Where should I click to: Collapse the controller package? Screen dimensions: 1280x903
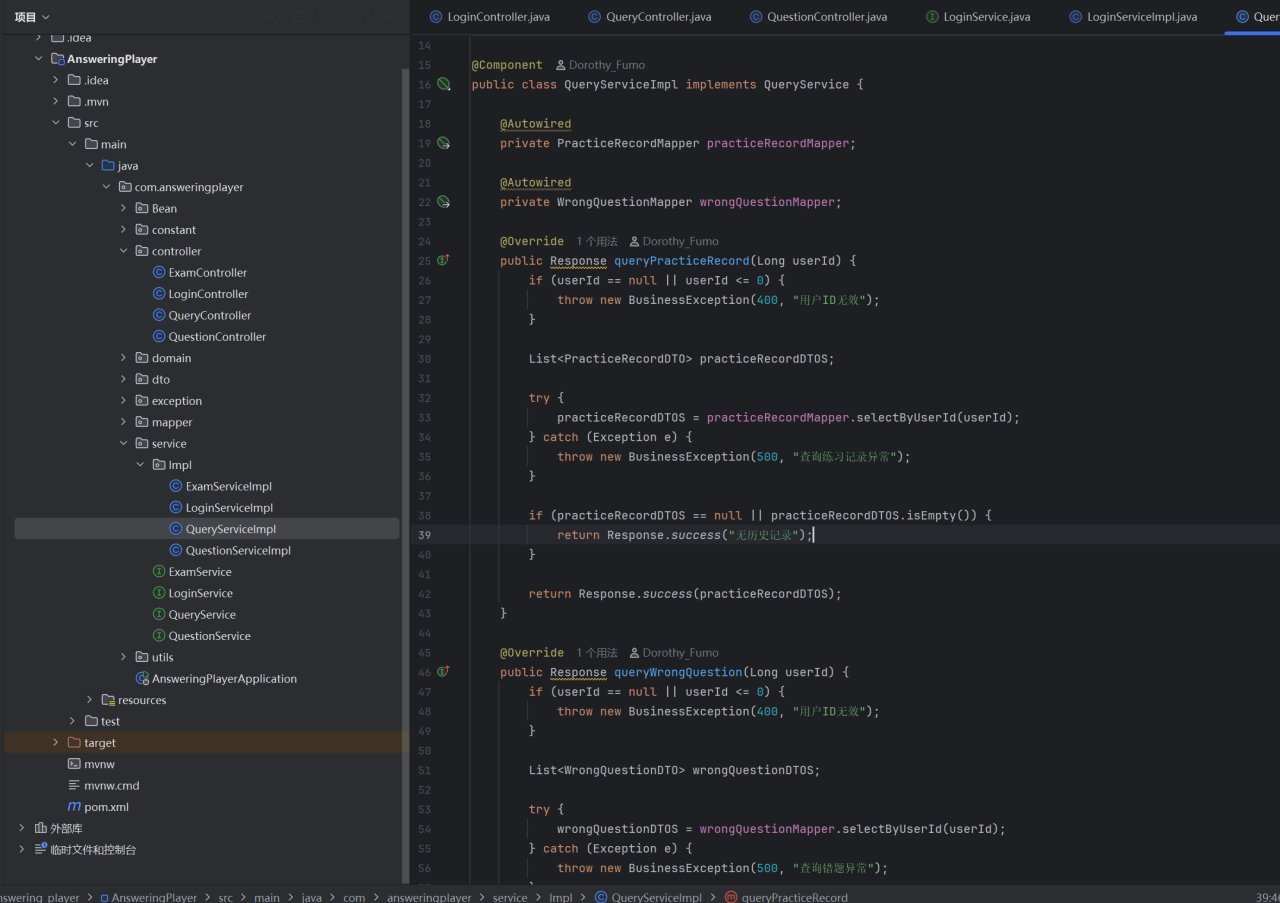click(x=124, y=251)
